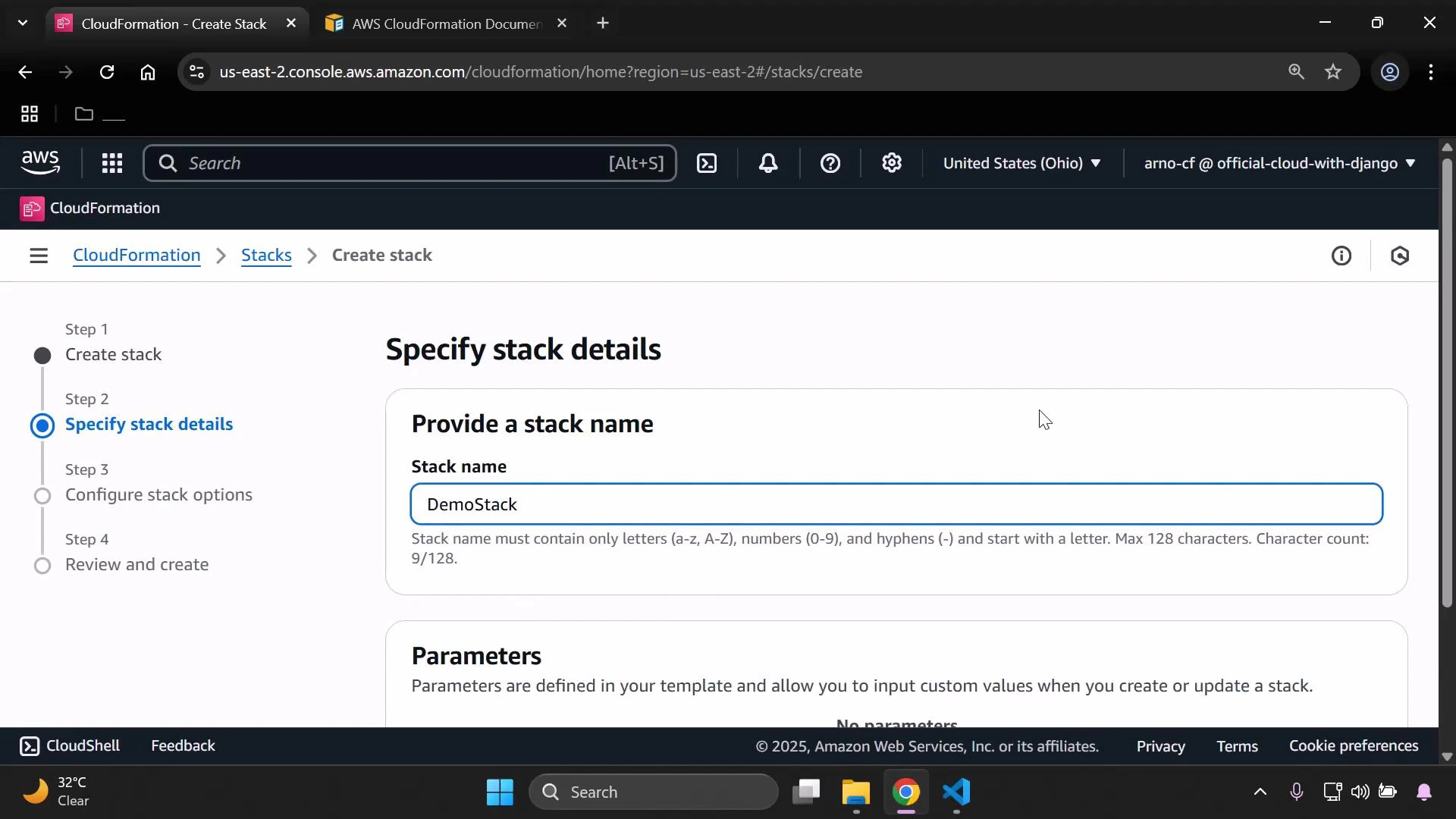Open the AWS services grid menu
The height and width of the screenshot is (819, 1456).
(111, 163)
